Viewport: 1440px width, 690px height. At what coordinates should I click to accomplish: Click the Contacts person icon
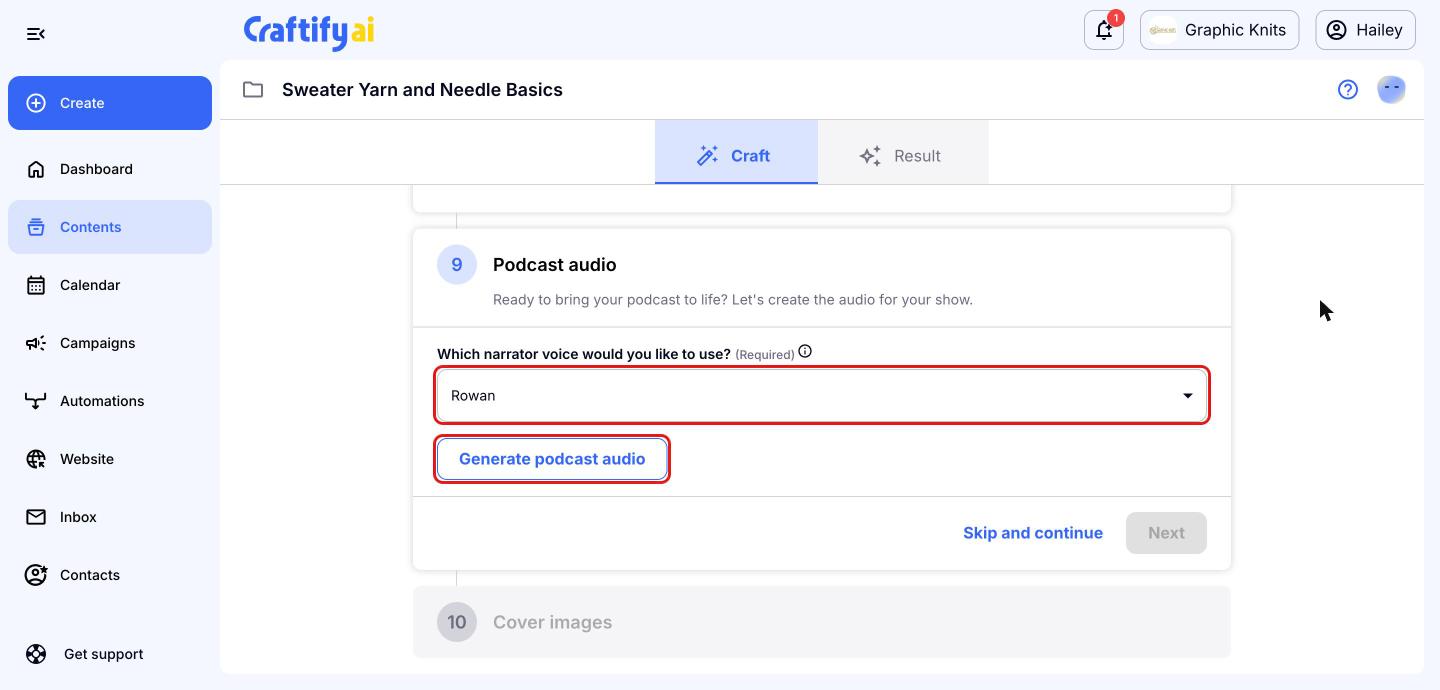point(36,575)
